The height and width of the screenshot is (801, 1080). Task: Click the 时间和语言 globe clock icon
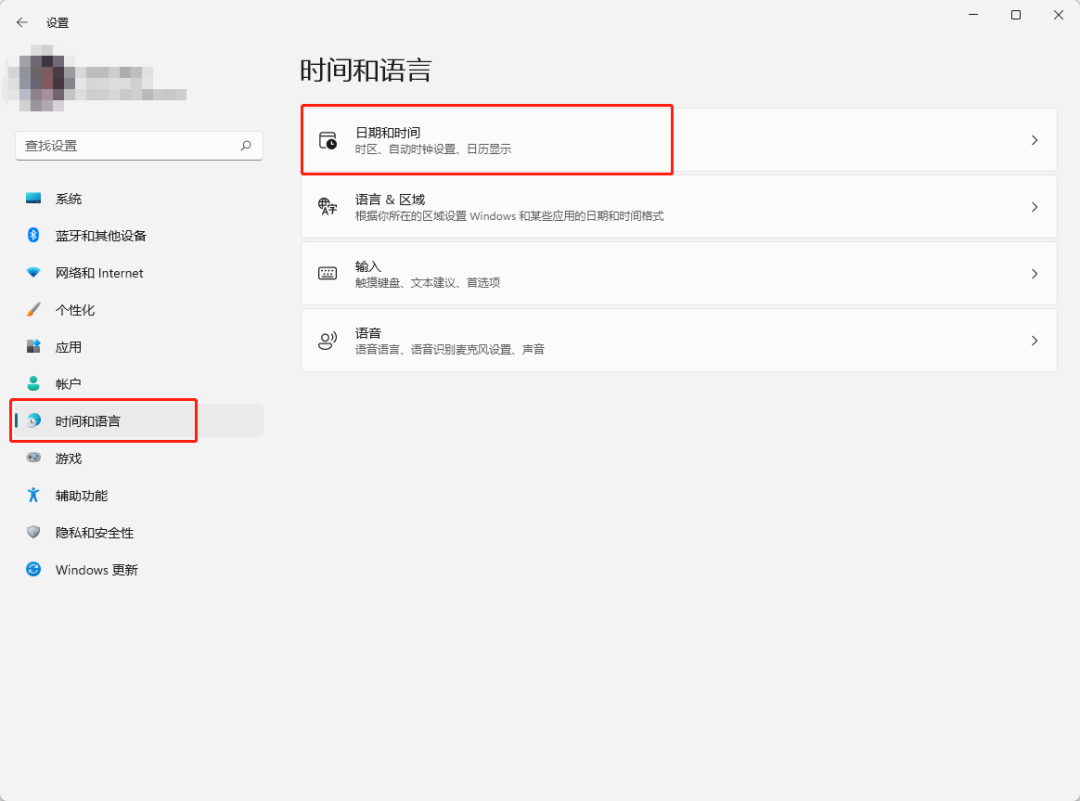[33, 421]
